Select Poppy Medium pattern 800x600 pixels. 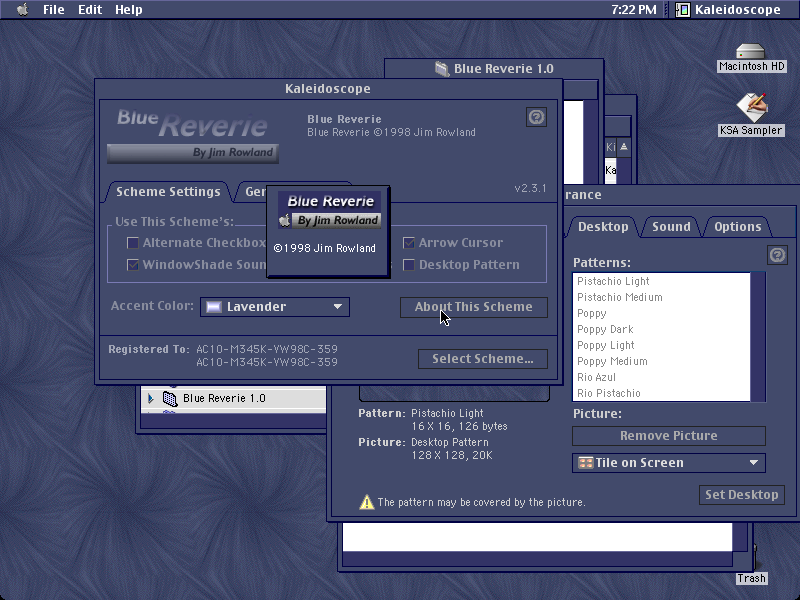click(x=661, y=361)
